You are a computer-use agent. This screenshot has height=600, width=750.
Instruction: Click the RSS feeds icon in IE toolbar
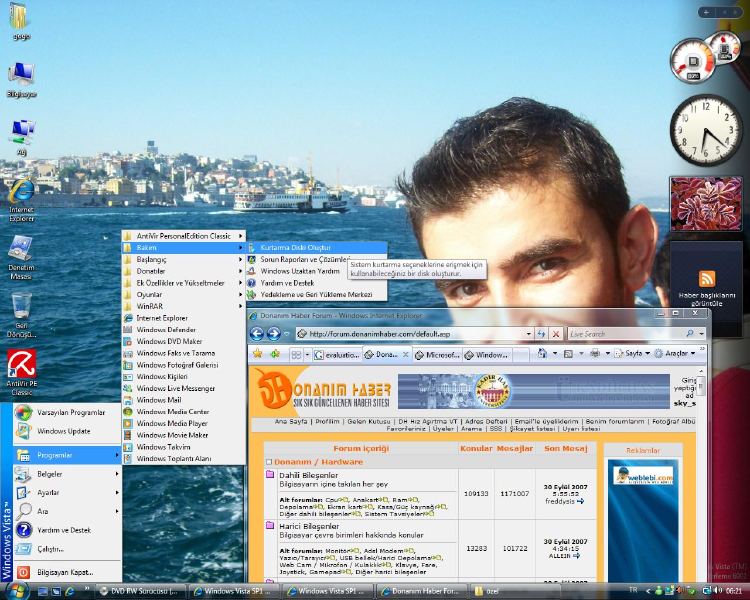(x=569, y=354)
